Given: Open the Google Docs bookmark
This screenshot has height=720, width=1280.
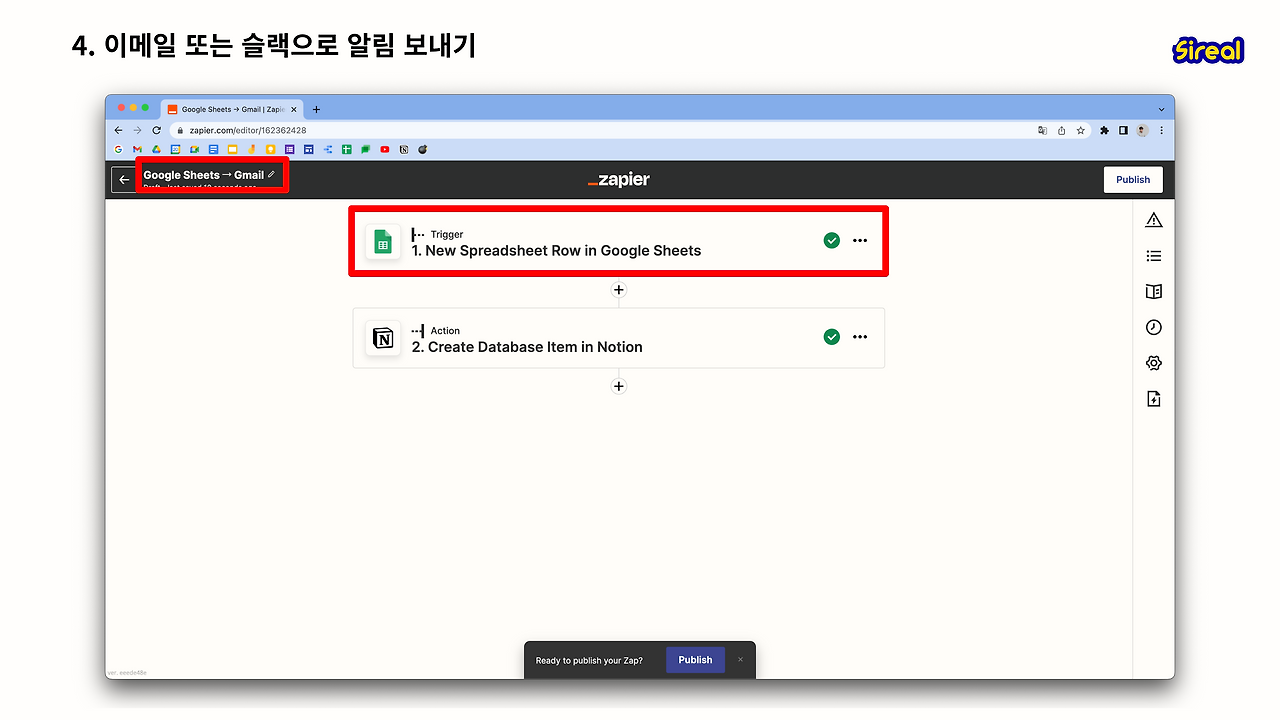Looking at the screenshot, I should click(x=213, y=149).
